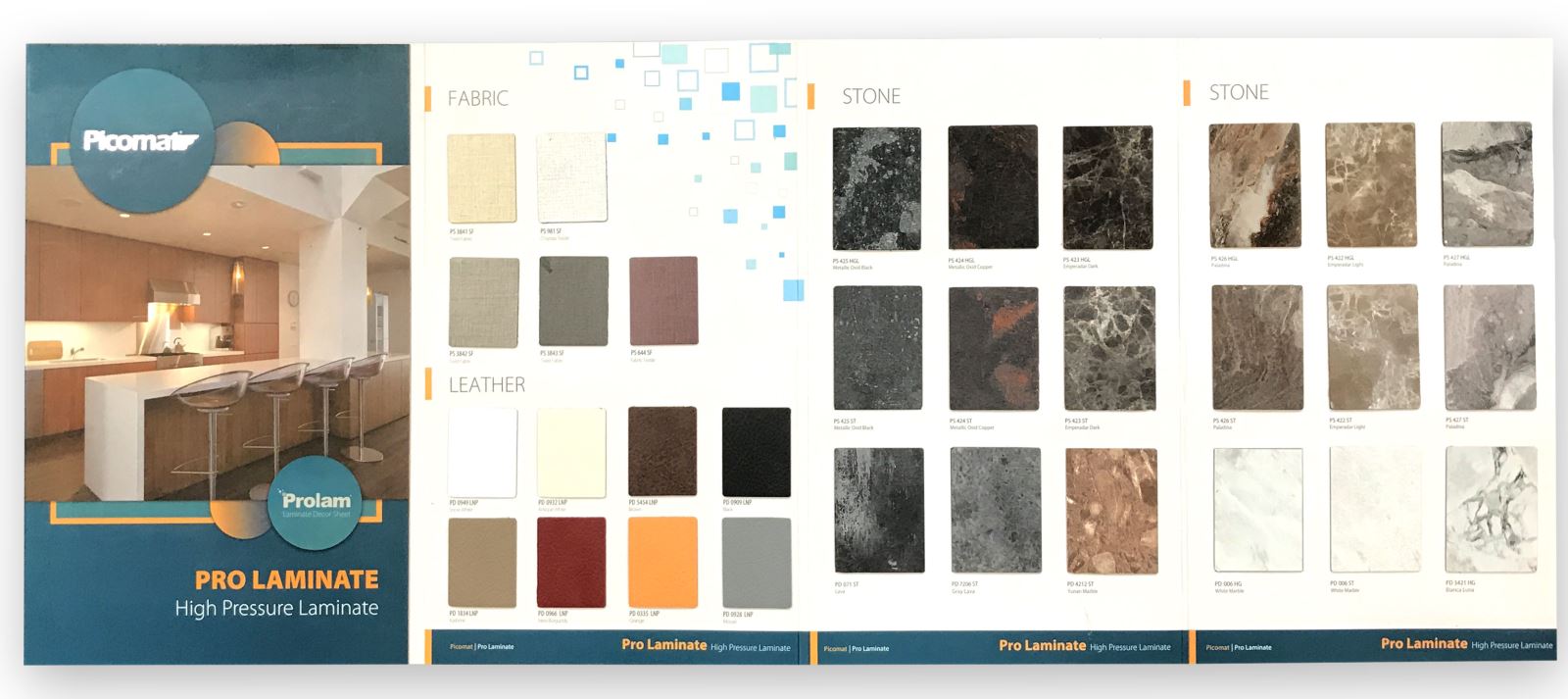Viewport: 1568px width, 699px height.
Task: Click the 'PD 7206 ST' code label
Action: 964,584
